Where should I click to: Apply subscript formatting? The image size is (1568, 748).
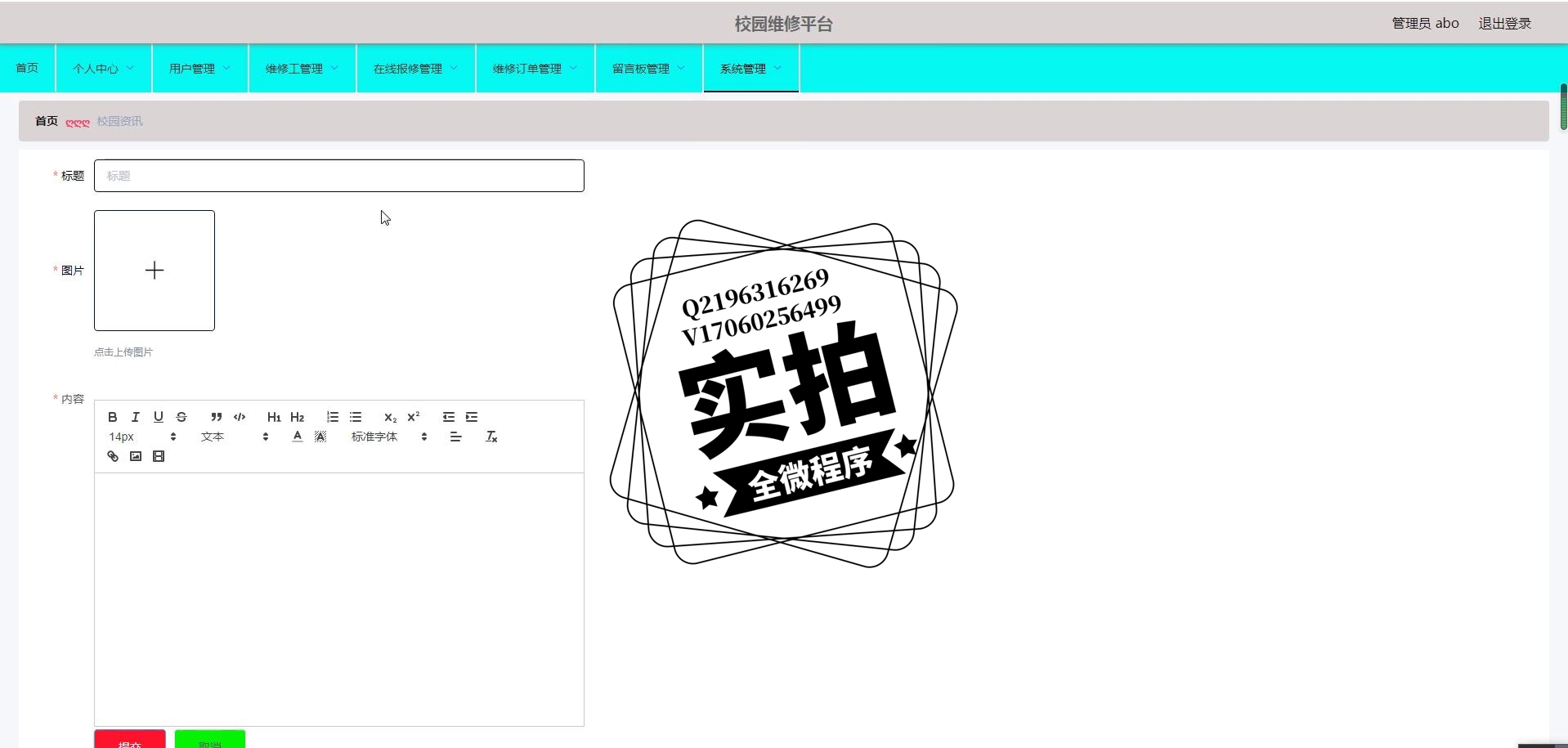391,417
